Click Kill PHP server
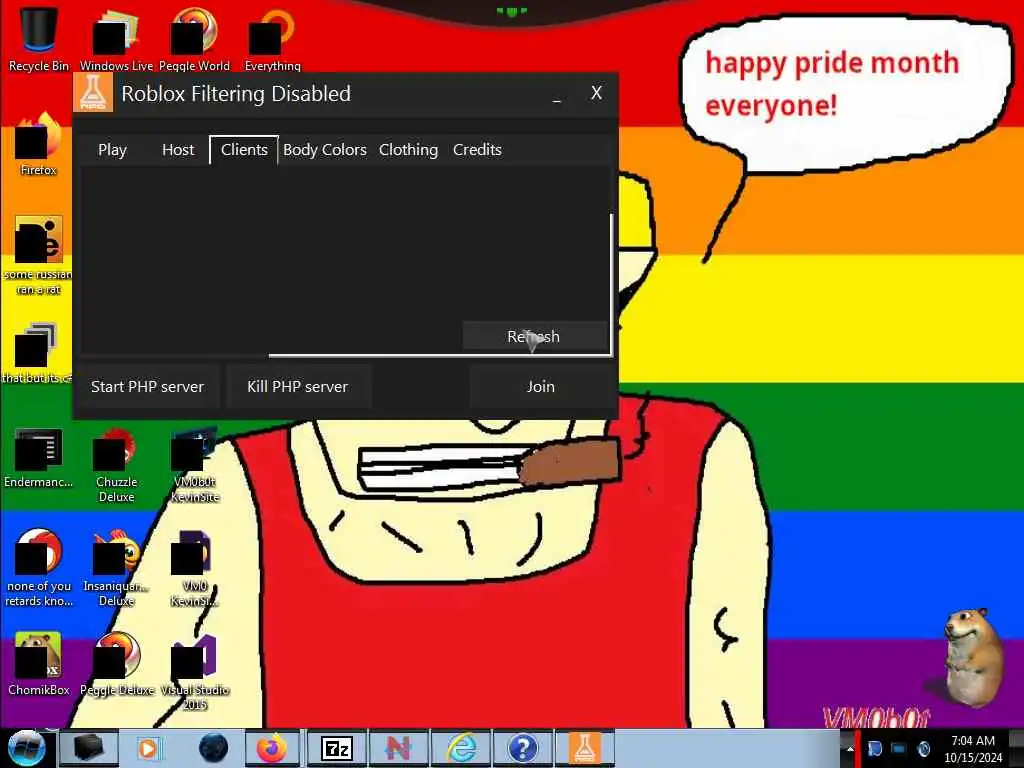1024x768 pixels. [x=298, y=387]
